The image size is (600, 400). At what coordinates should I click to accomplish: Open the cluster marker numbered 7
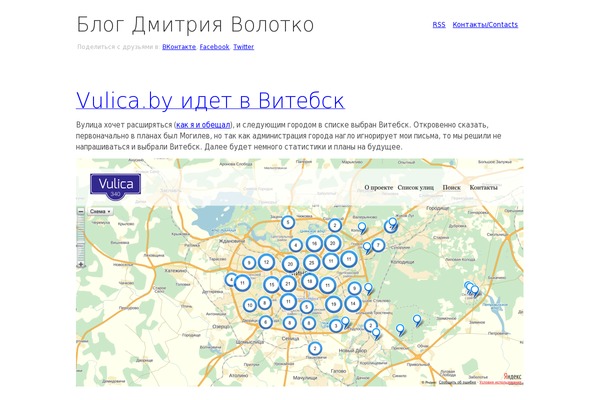click(378, 245)
